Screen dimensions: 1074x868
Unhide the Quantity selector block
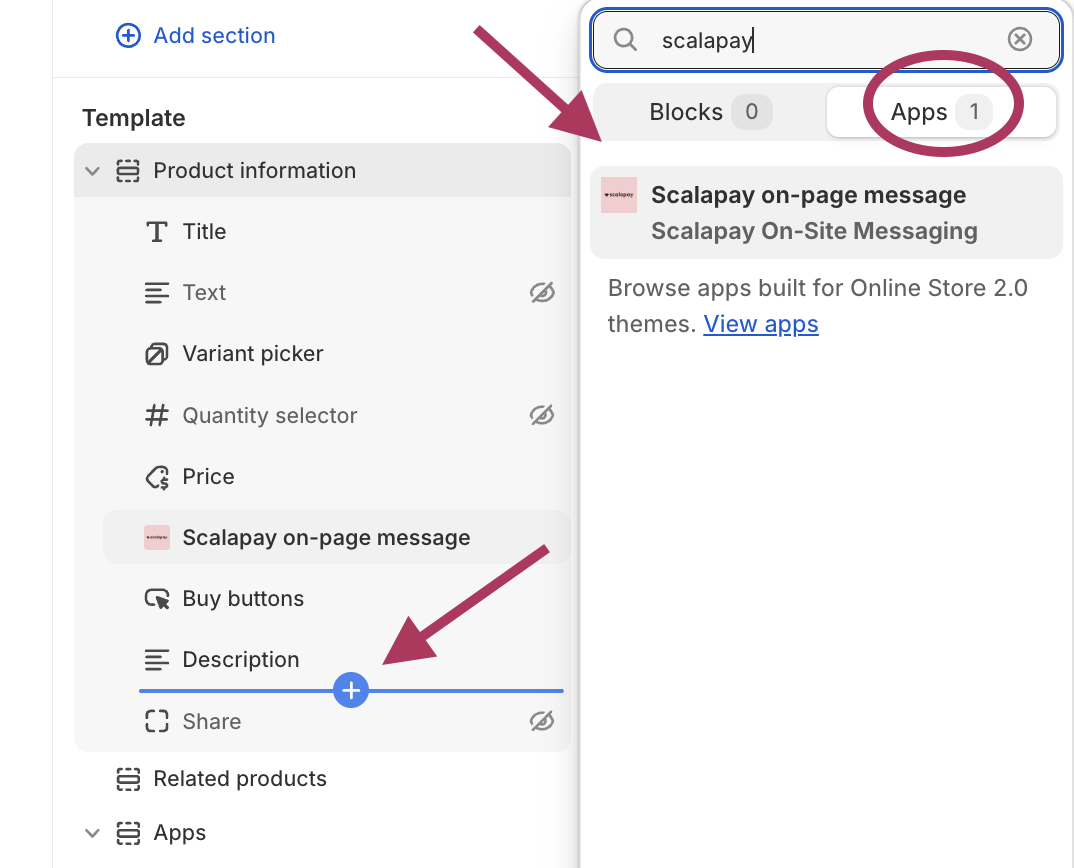[x=542, y=415]
